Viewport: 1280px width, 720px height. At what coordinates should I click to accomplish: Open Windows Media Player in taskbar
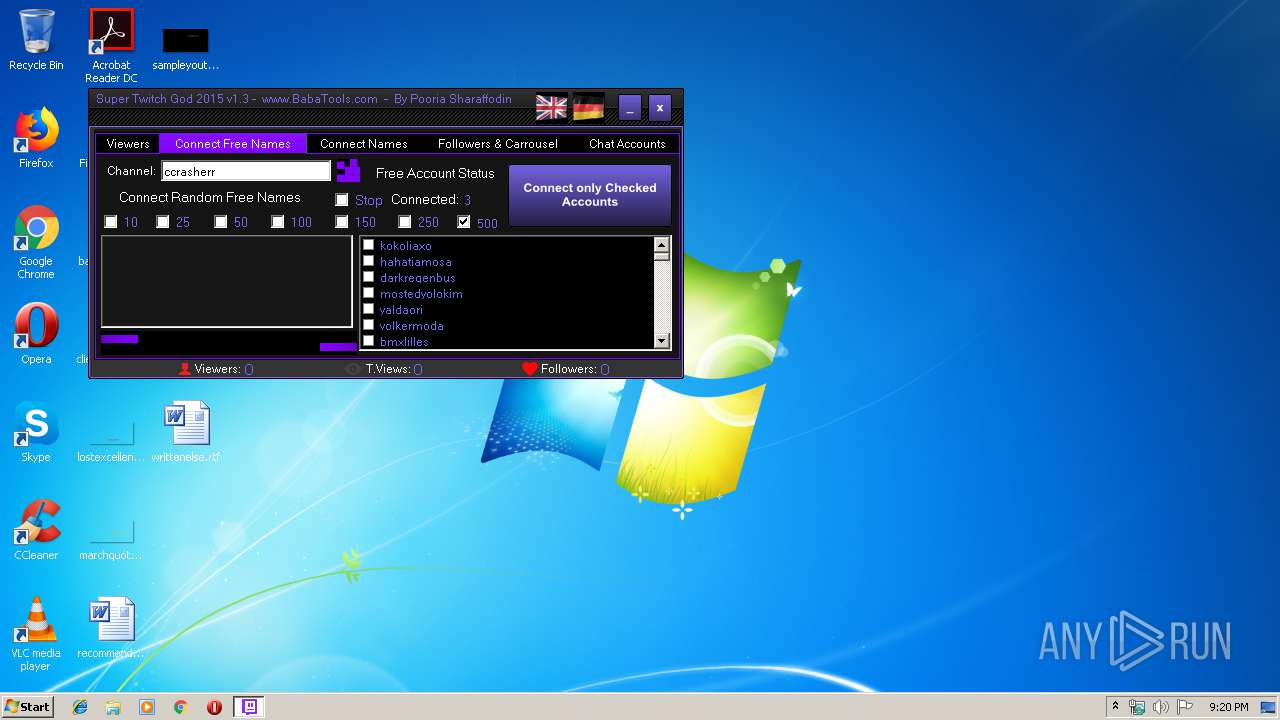[x=147, y=707]
